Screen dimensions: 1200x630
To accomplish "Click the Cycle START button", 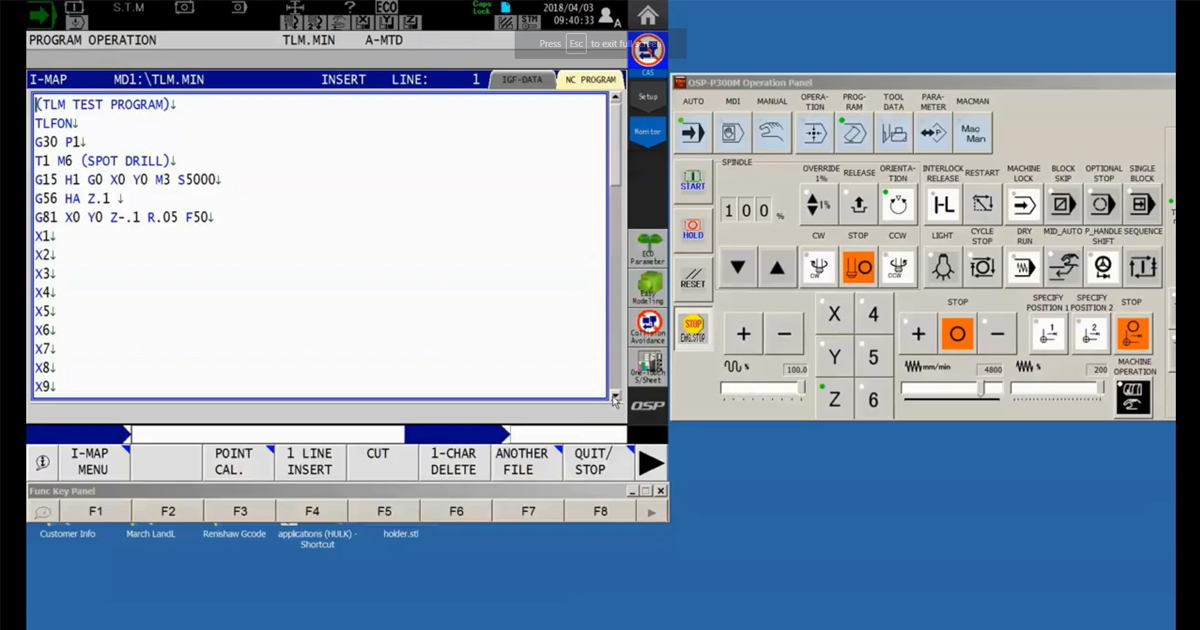I will (693, 180).
